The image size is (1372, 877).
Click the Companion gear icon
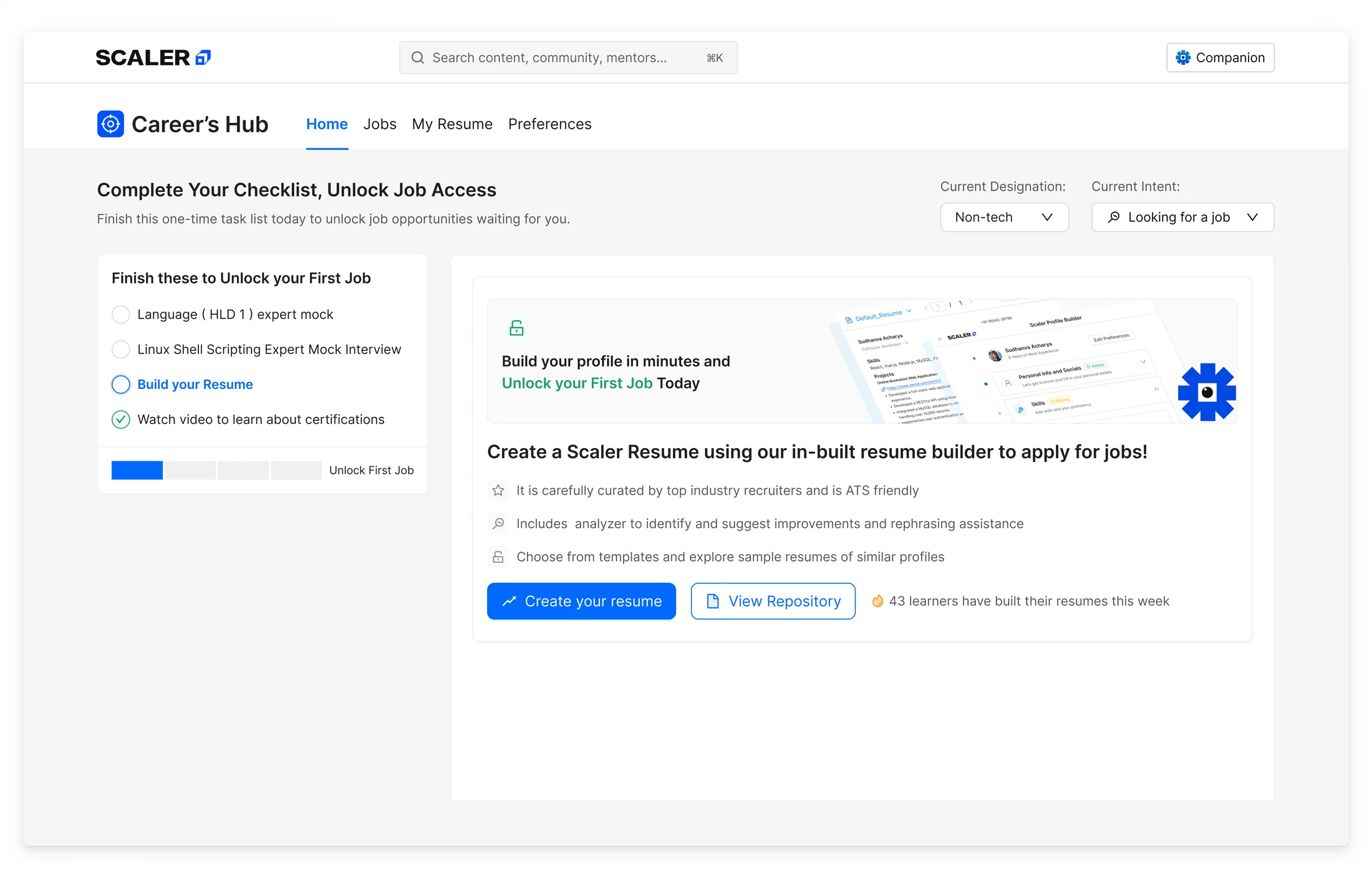(x=1183, y=57)
